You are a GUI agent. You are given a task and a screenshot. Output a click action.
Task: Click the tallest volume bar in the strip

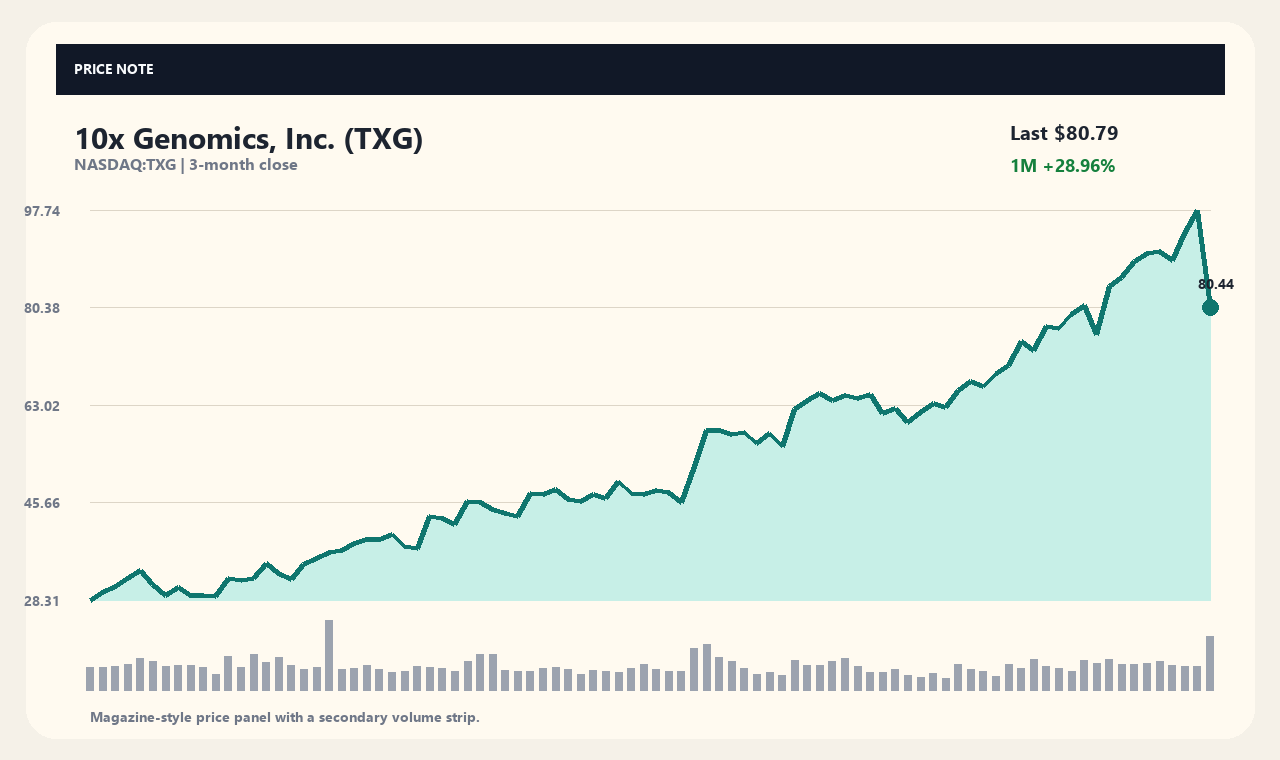click(328, 655)
